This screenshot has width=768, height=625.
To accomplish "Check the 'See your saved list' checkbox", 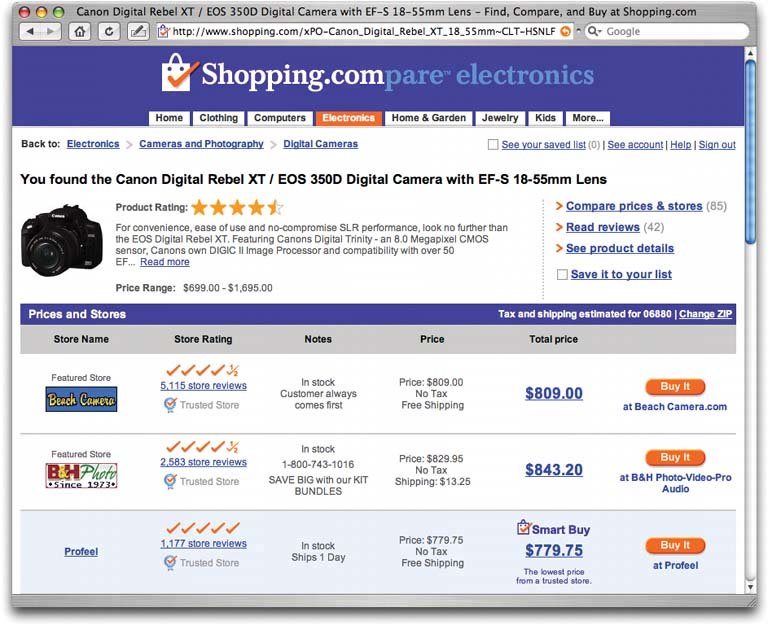I will tap(492, 145).
